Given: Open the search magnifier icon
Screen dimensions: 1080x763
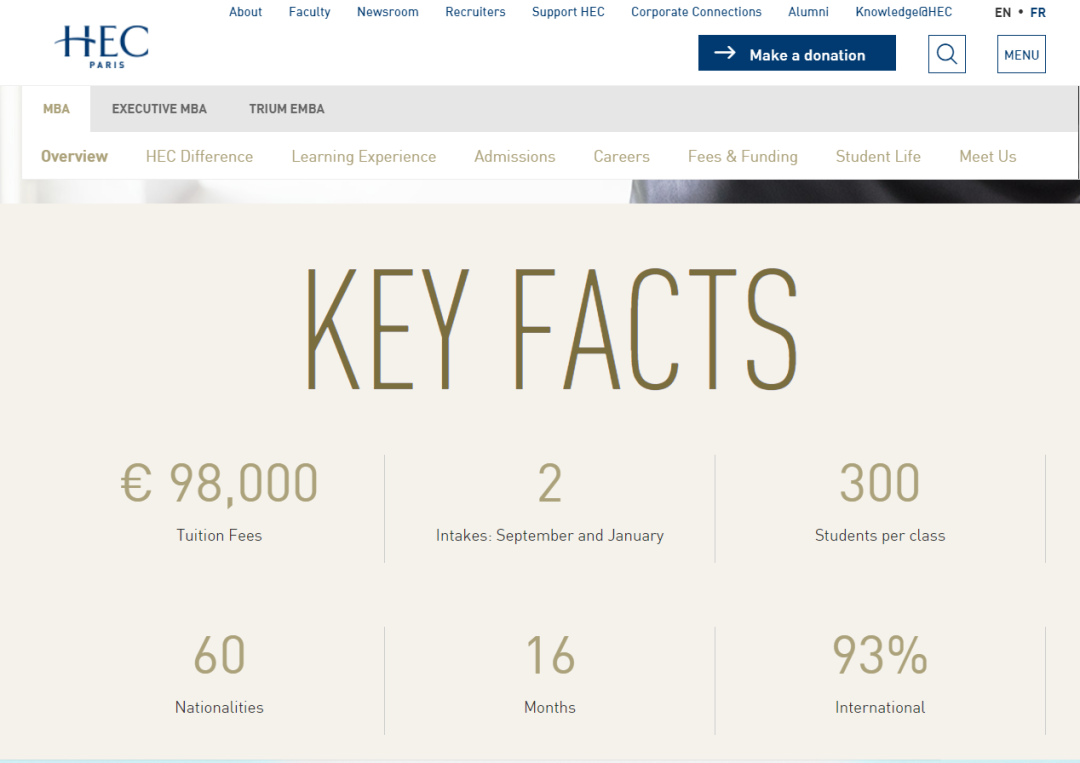Looking at the screenshot, I should point(947,54).
